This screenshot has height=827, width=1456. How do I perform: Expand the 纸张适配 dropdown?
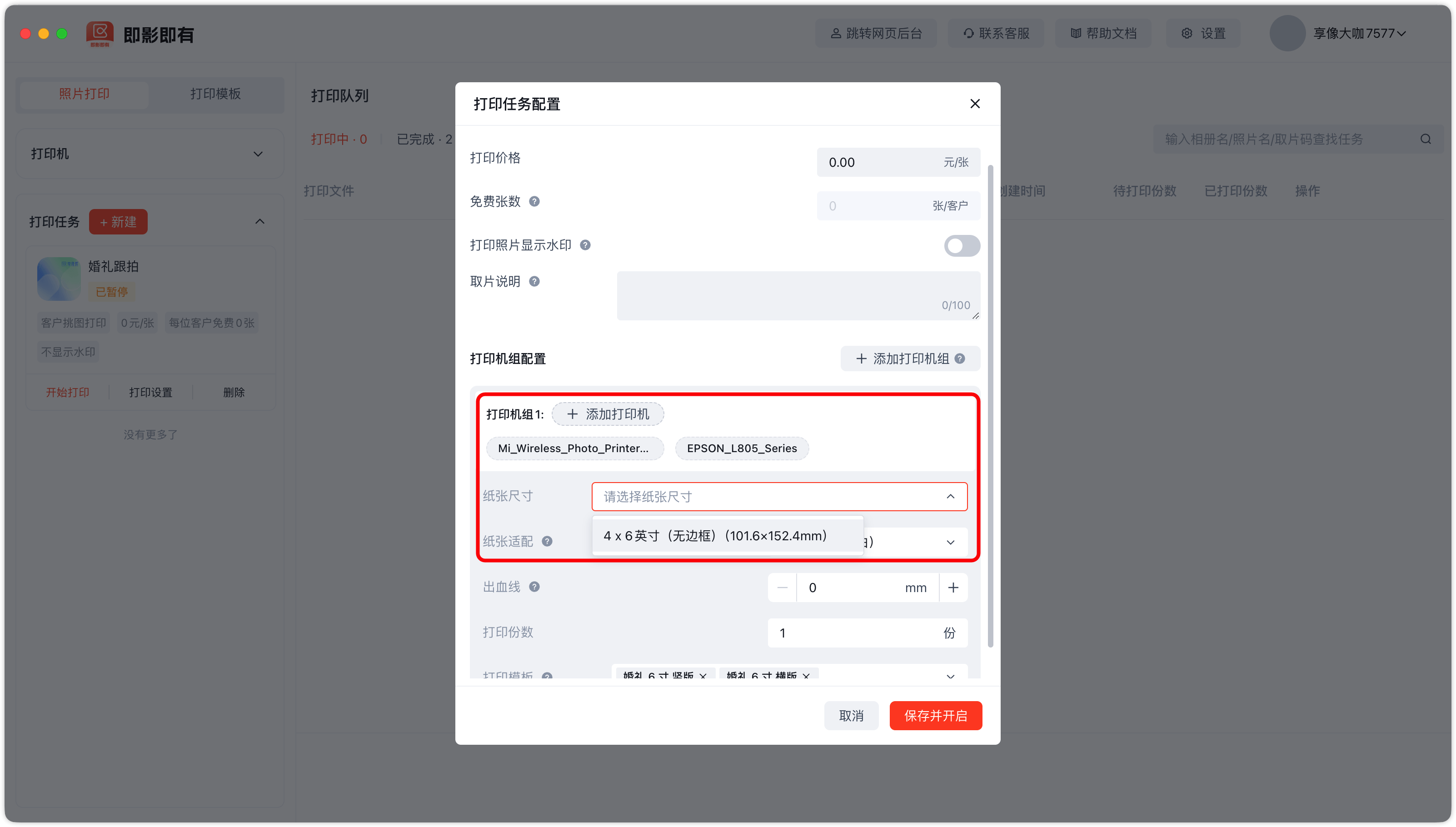tap(950, 543)
